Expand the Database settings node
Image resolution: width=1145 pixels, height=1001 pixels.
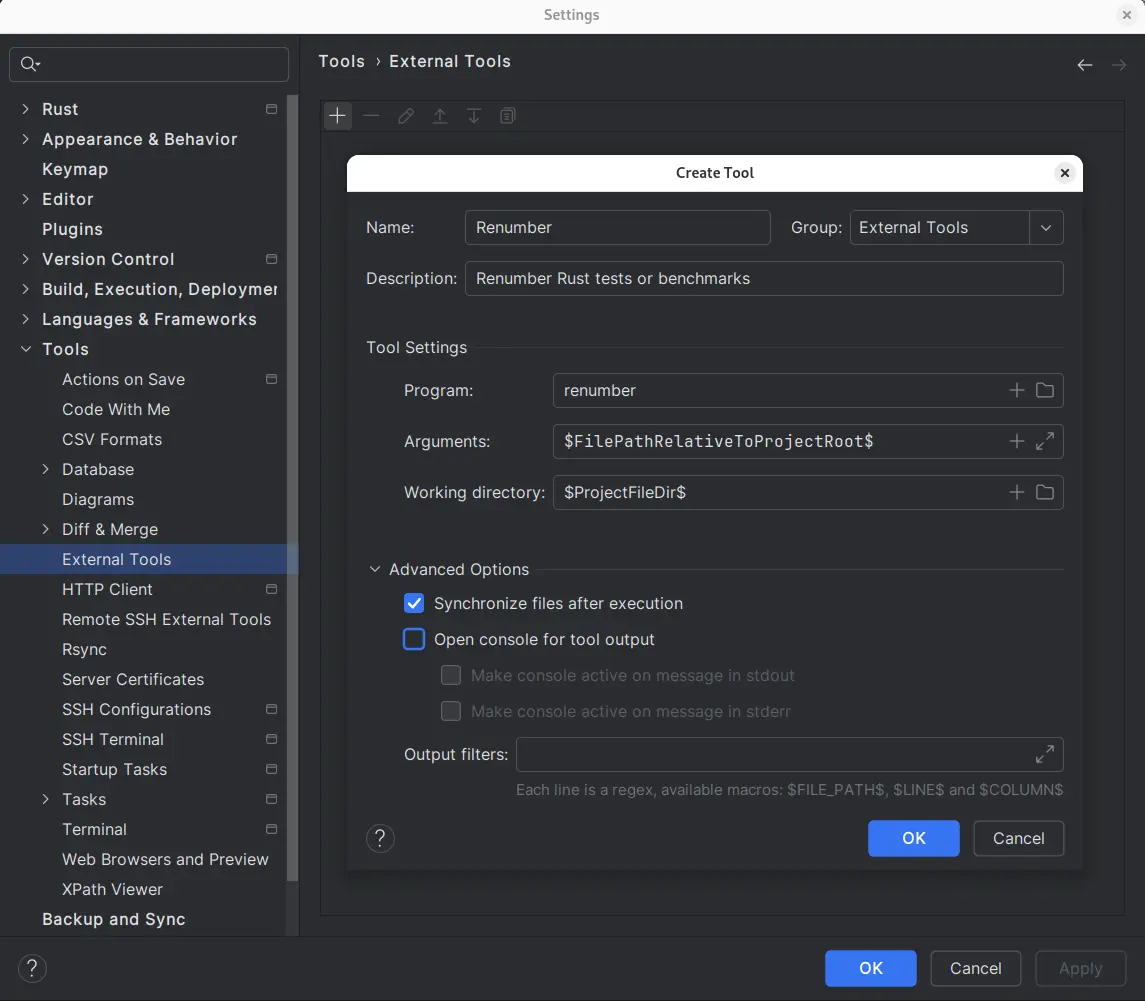pyautogui.click(x=46, y=469)
